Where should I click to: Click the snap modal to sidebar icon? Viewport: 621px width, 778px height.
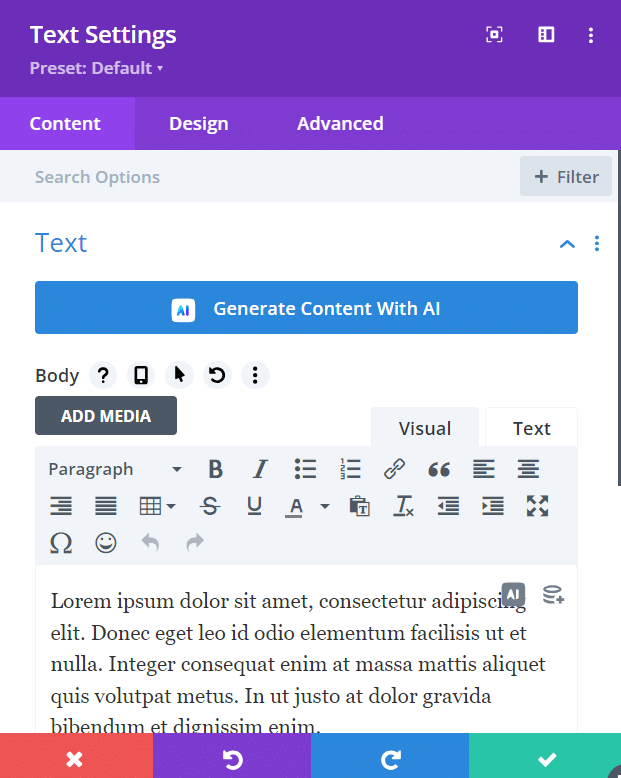(546, 35)
